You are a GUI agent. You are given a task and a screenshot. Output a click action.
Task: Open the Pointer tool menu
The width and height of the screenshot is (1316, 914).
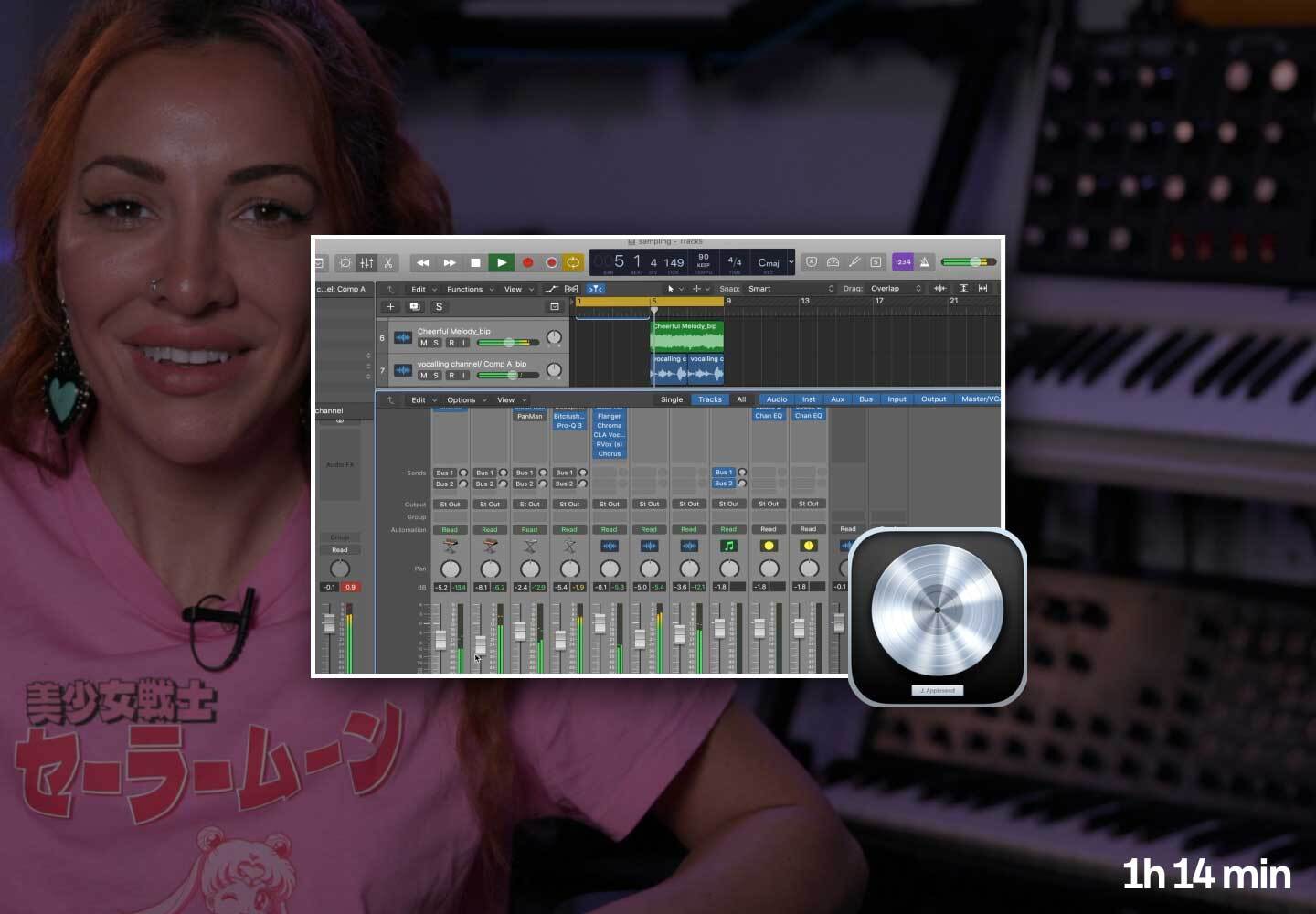tap(674, 289)
